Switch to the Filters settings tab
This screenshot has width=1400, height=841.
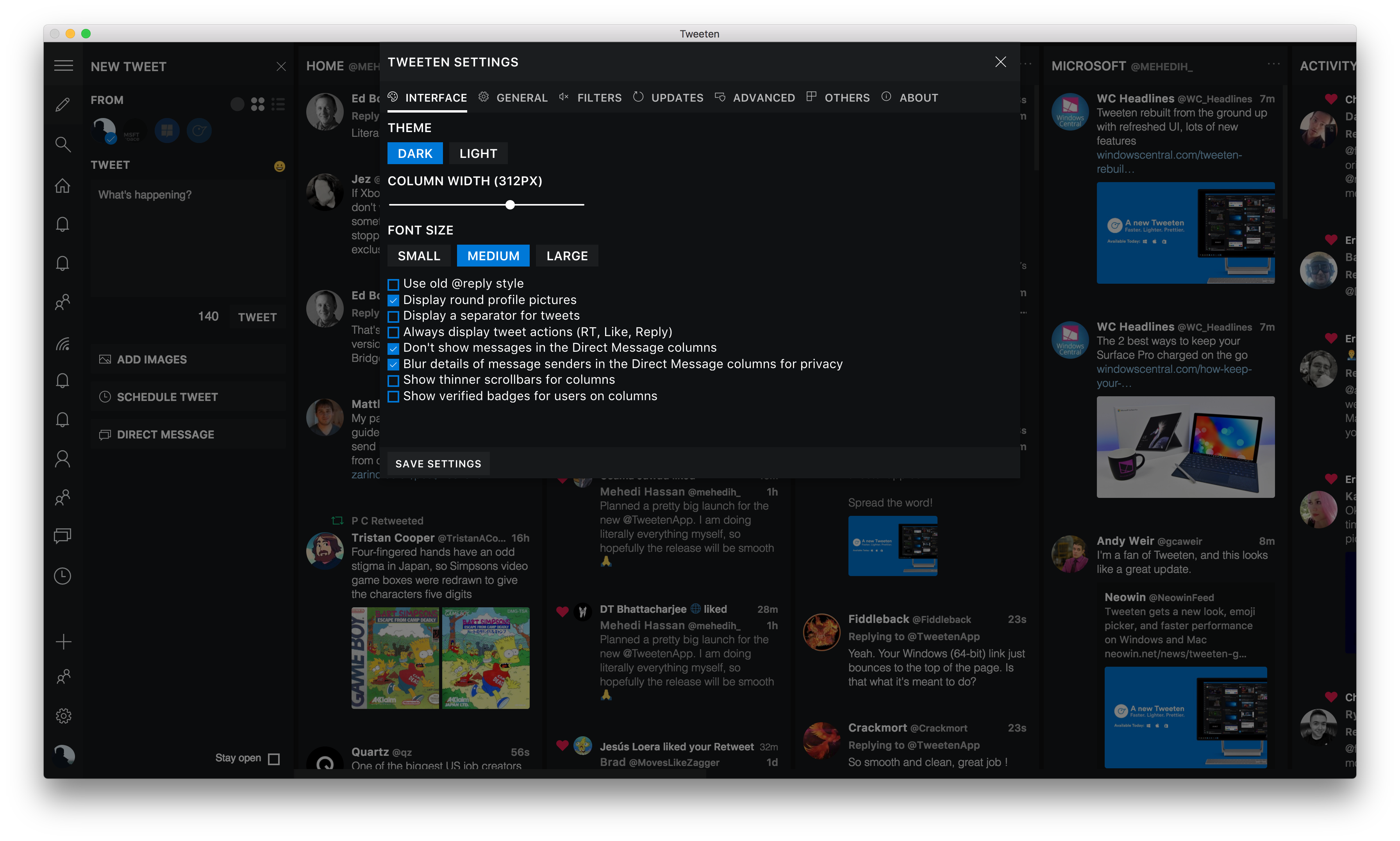point(590,97)
